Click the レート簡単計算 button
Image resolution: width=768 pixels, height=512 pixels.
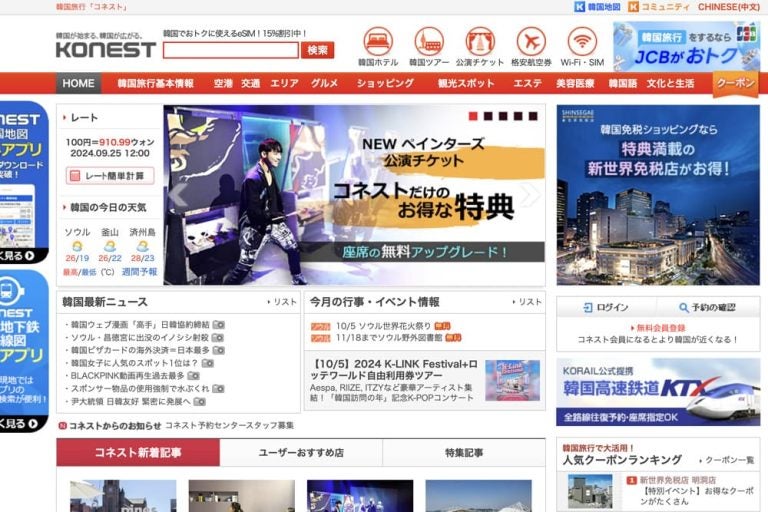point(110,176)
